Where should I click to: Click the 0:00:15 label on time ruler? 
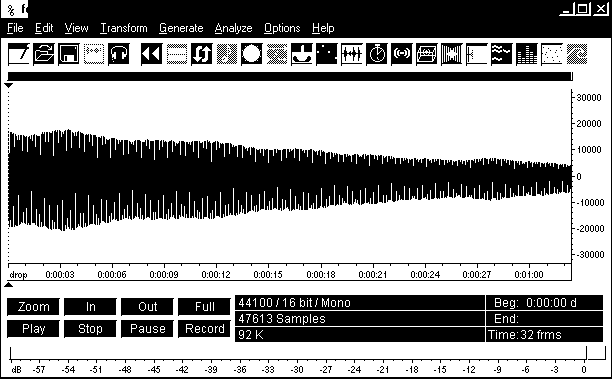pos(268,274)
